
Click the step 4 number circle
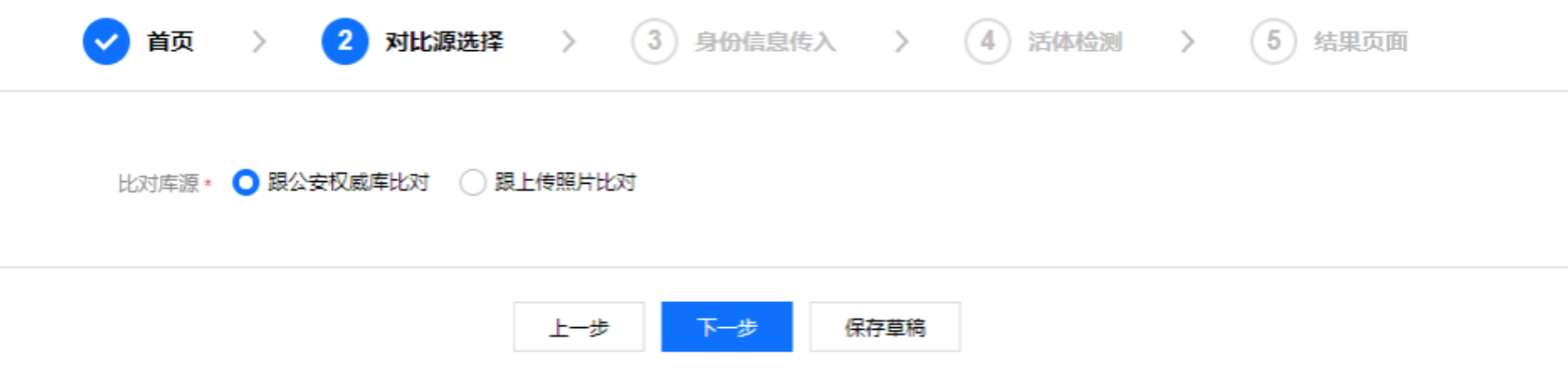pyautogui.click(x=987, y=41)
